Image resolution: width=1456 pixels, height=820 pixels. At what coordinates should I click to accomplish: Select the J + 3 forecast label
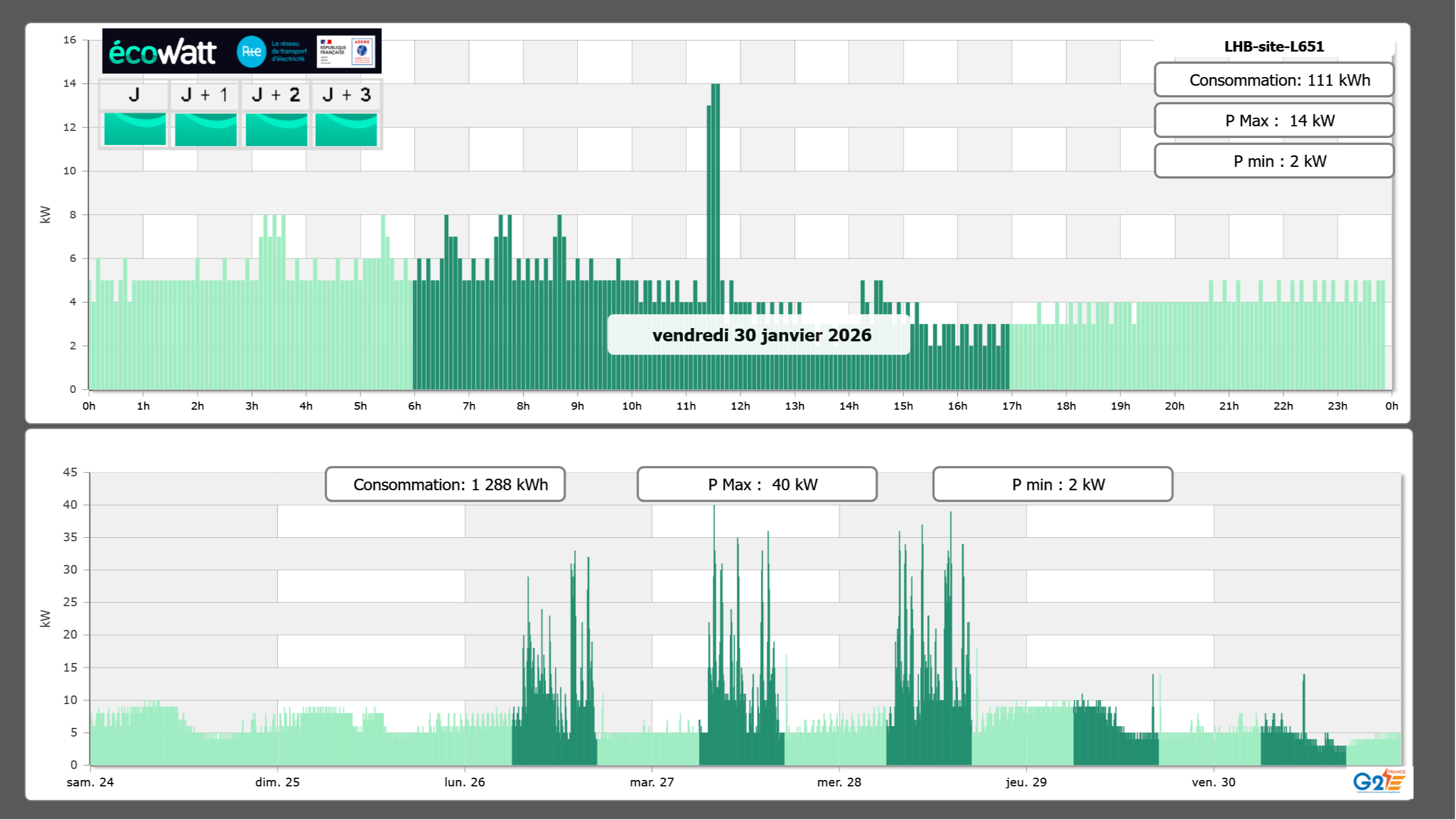point(346,95)
